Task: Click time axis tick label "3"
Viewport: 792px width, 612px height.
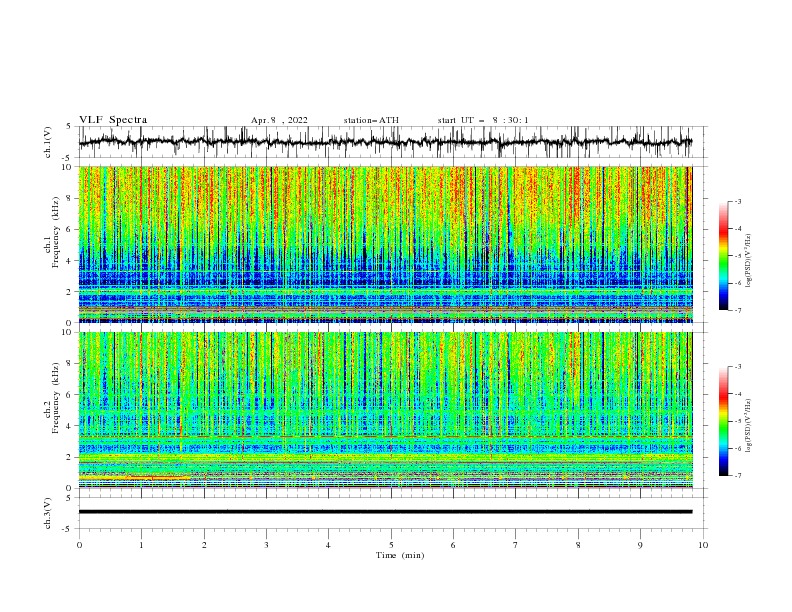Action: 266,545
